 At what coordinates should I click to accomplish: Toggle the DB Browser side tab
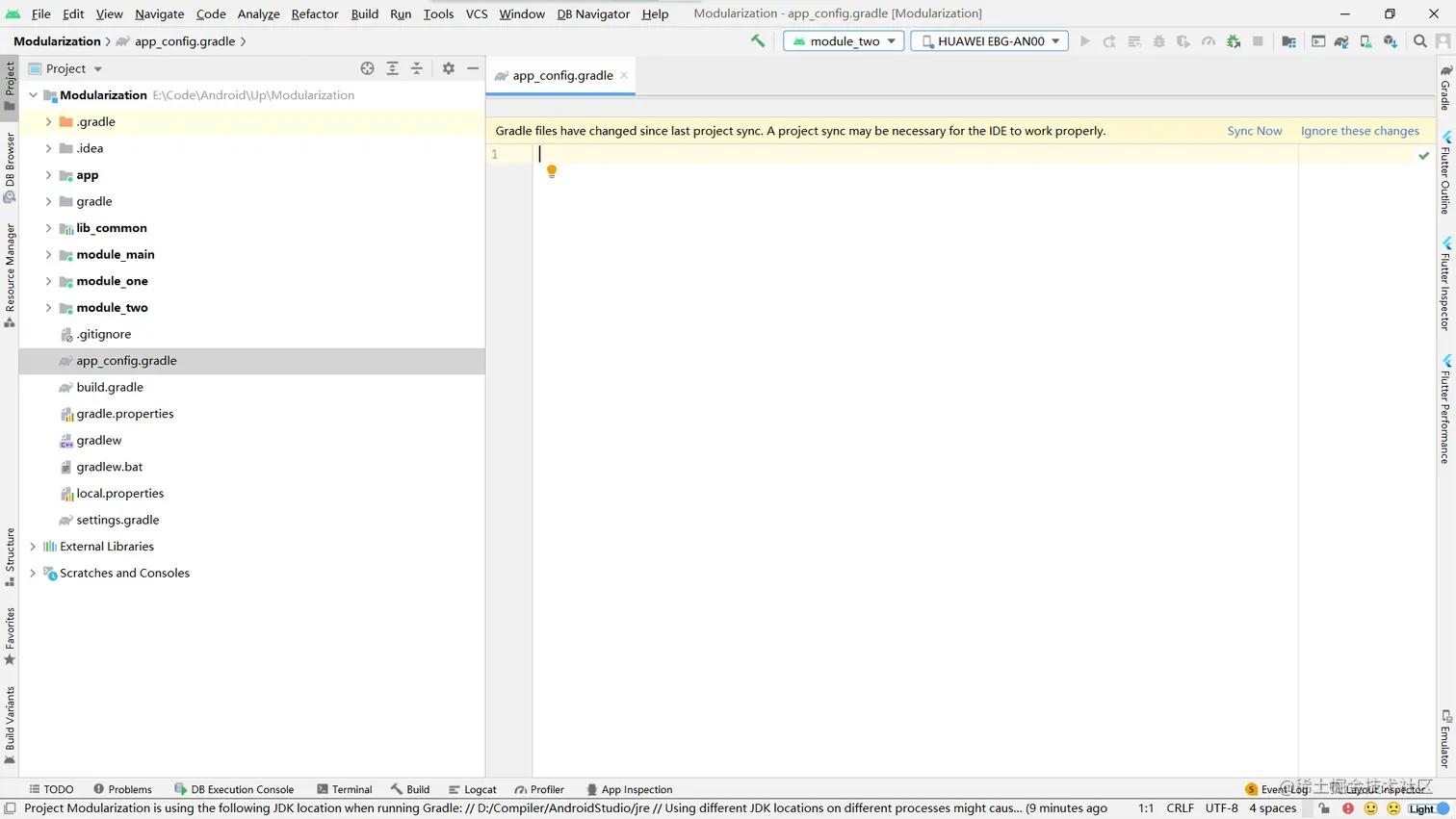(10, 167)
